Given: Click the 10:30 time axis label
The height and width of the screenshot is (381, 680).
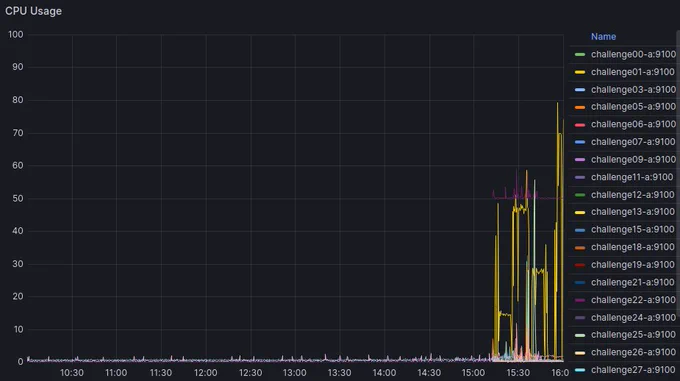Looking at the screenshot, I should pos(72,373).
